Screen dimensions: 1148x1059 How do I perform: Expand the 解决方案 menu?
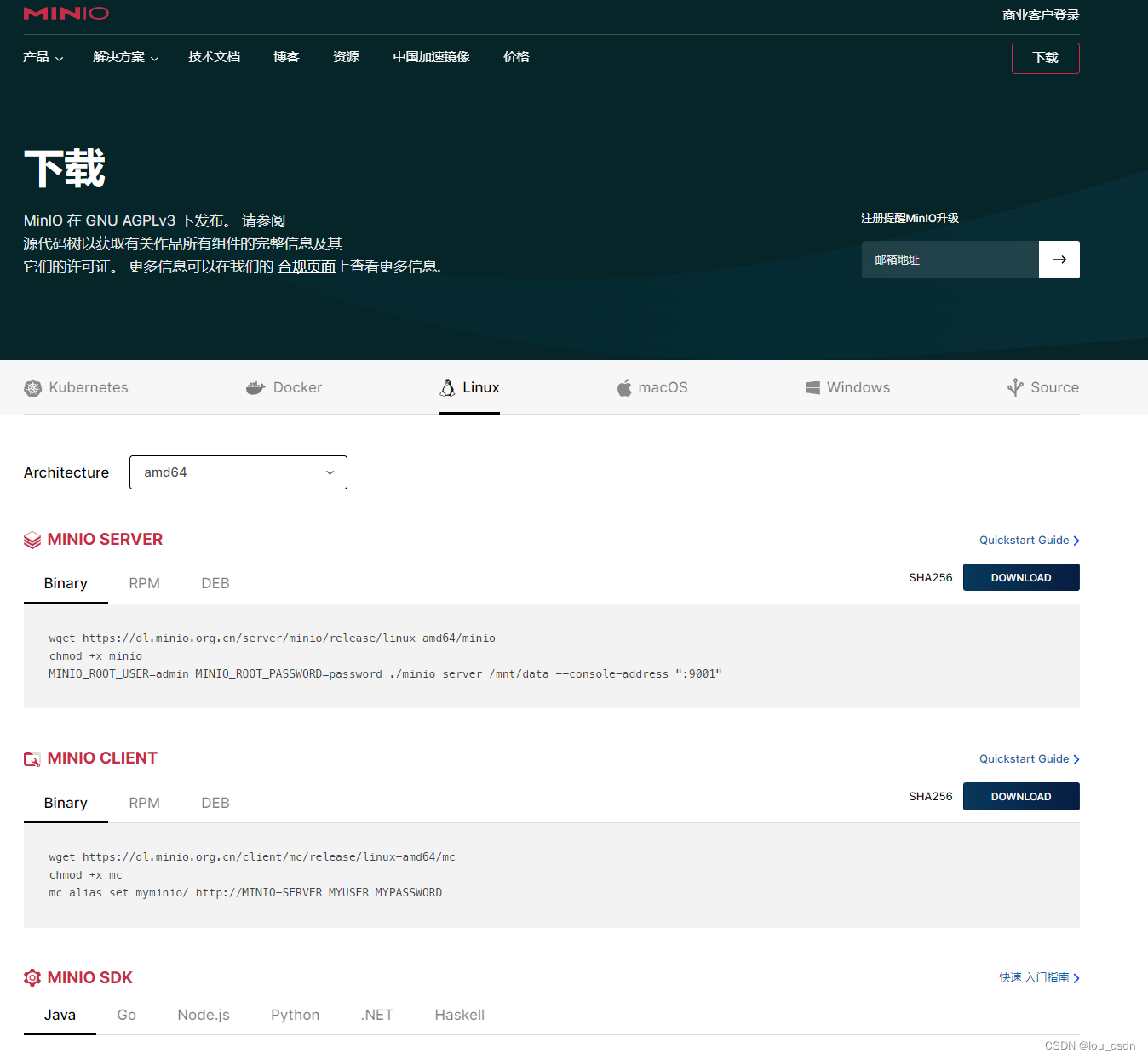[x=126, y=57]
